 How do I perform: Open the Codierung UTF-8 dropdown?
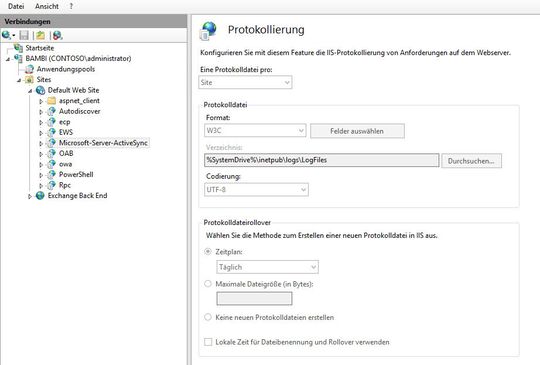tap(256, 189)
